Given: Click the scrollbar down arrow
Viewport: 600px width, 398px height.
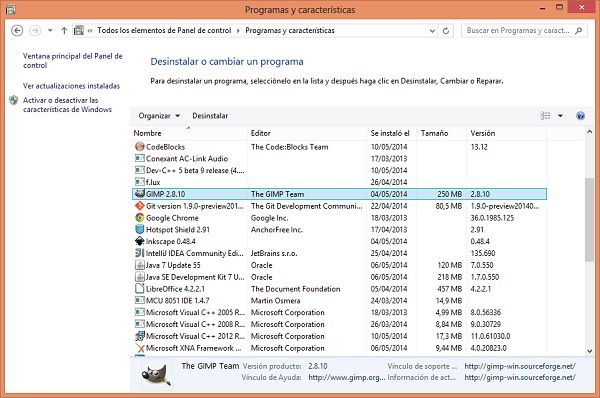Looking at the screenshot, I should tap(589, 351).
